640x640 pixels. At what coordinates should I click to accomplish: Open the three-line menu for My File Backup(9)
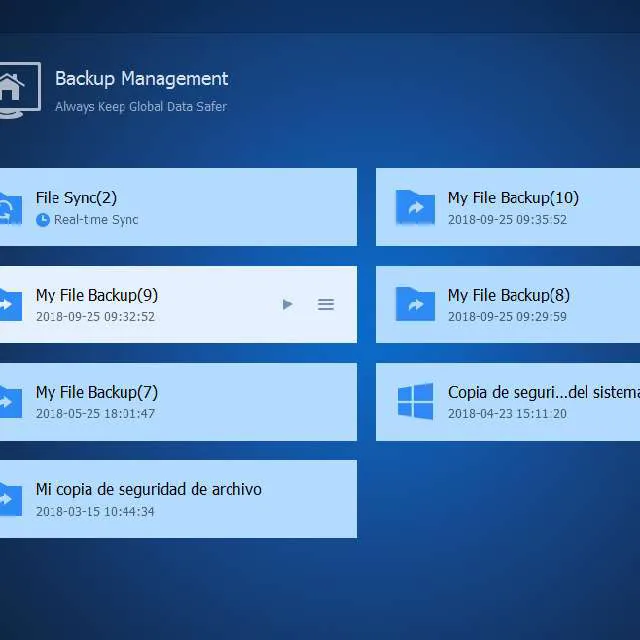coord(326,304)
